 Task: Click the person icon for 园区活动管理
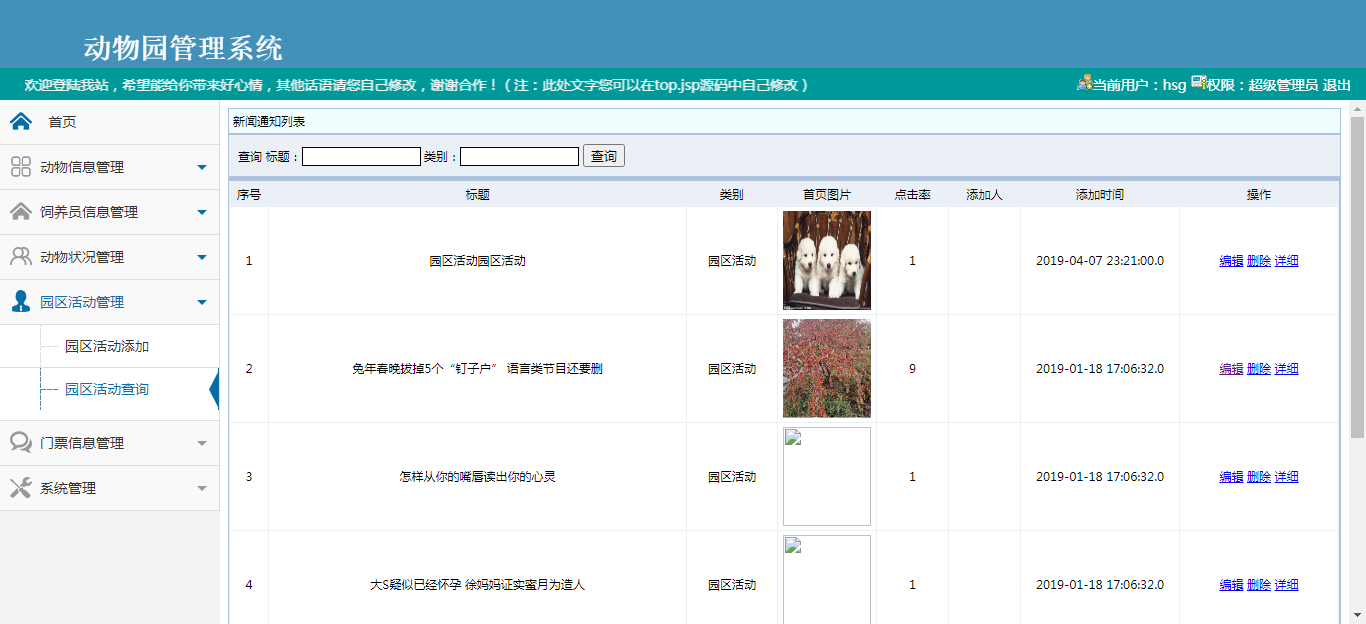click(21, 302)
